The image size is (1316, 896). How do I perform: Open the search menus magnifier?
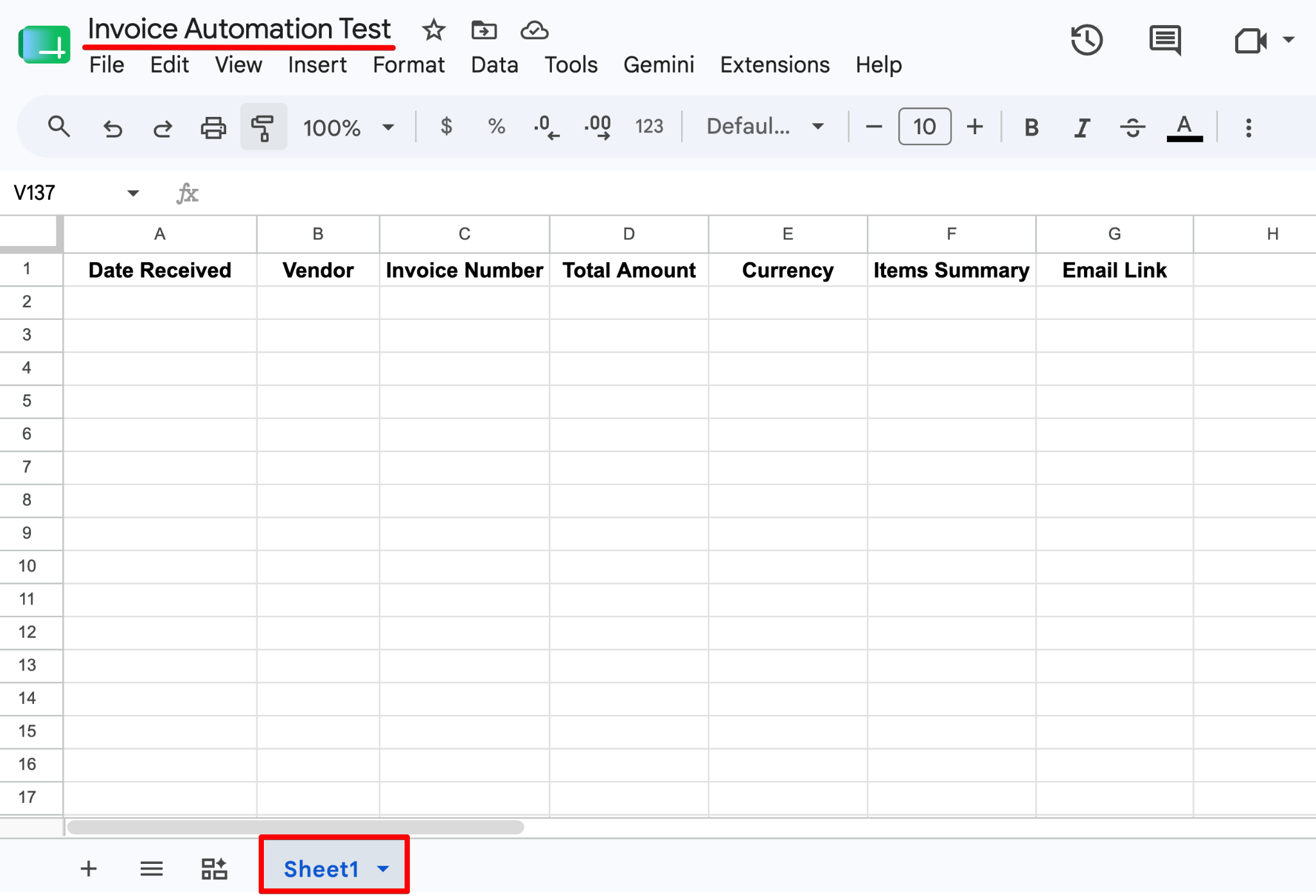pos(58,127)
